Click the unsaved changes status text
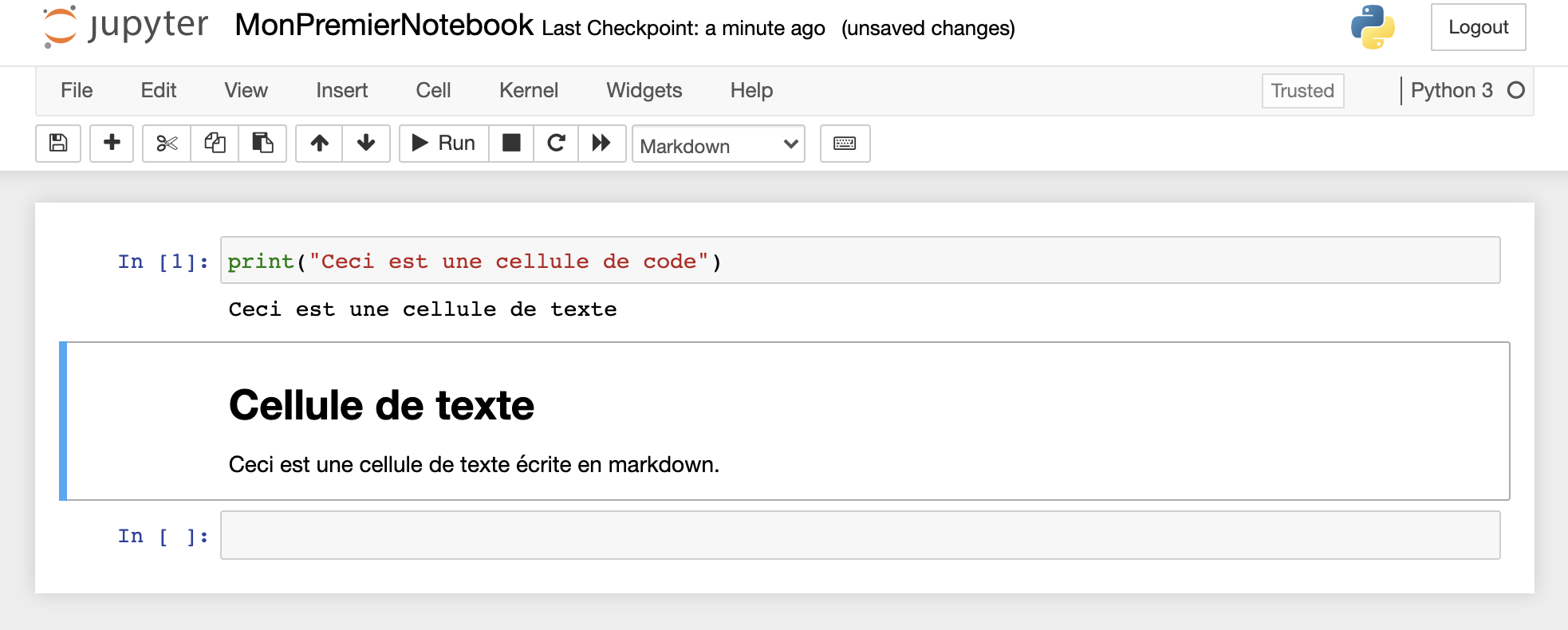The height and width of the screenshot is (630, 1568). pos(928,28)
